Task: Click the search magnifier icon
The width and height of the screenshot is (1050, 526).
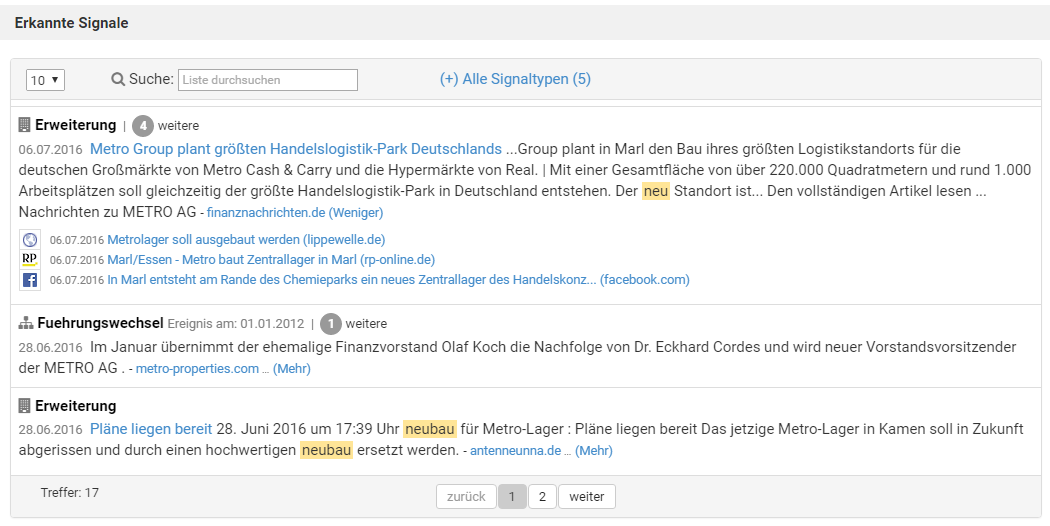Action: (x=118, y=79)
